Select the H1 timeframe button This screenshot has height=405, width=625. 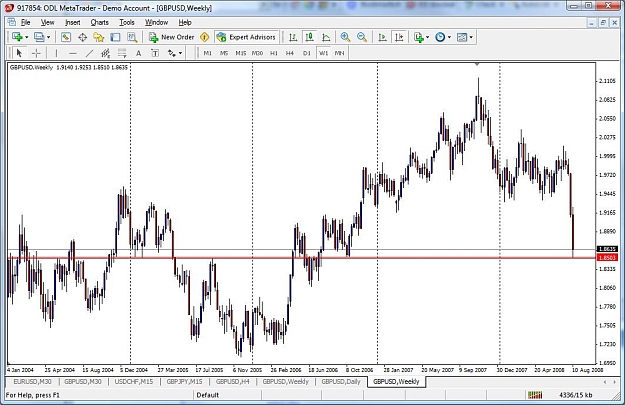[x=273, y=53]
